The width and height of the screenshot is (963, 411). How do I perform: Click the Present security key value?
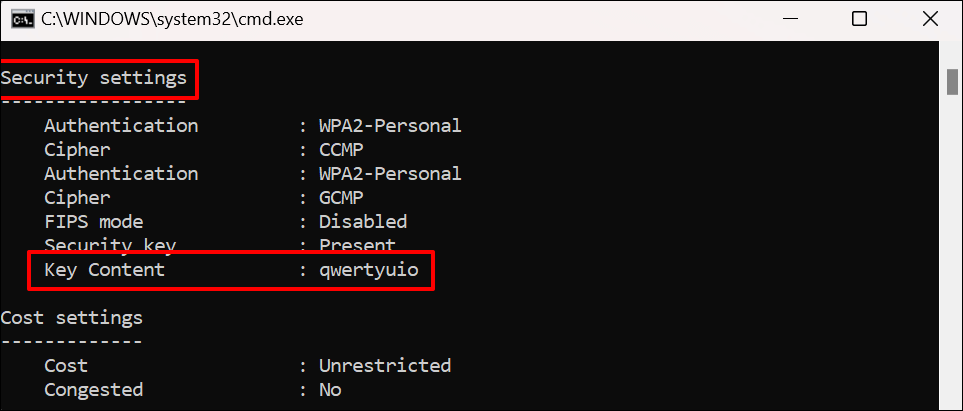[x=357, y=246]
